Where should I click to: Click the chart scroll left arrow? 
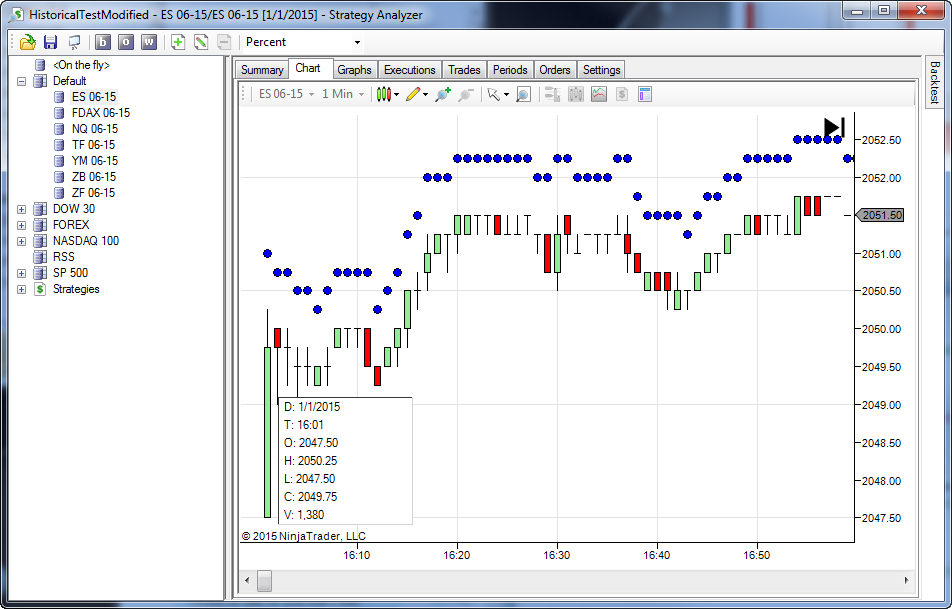(246, 580)
